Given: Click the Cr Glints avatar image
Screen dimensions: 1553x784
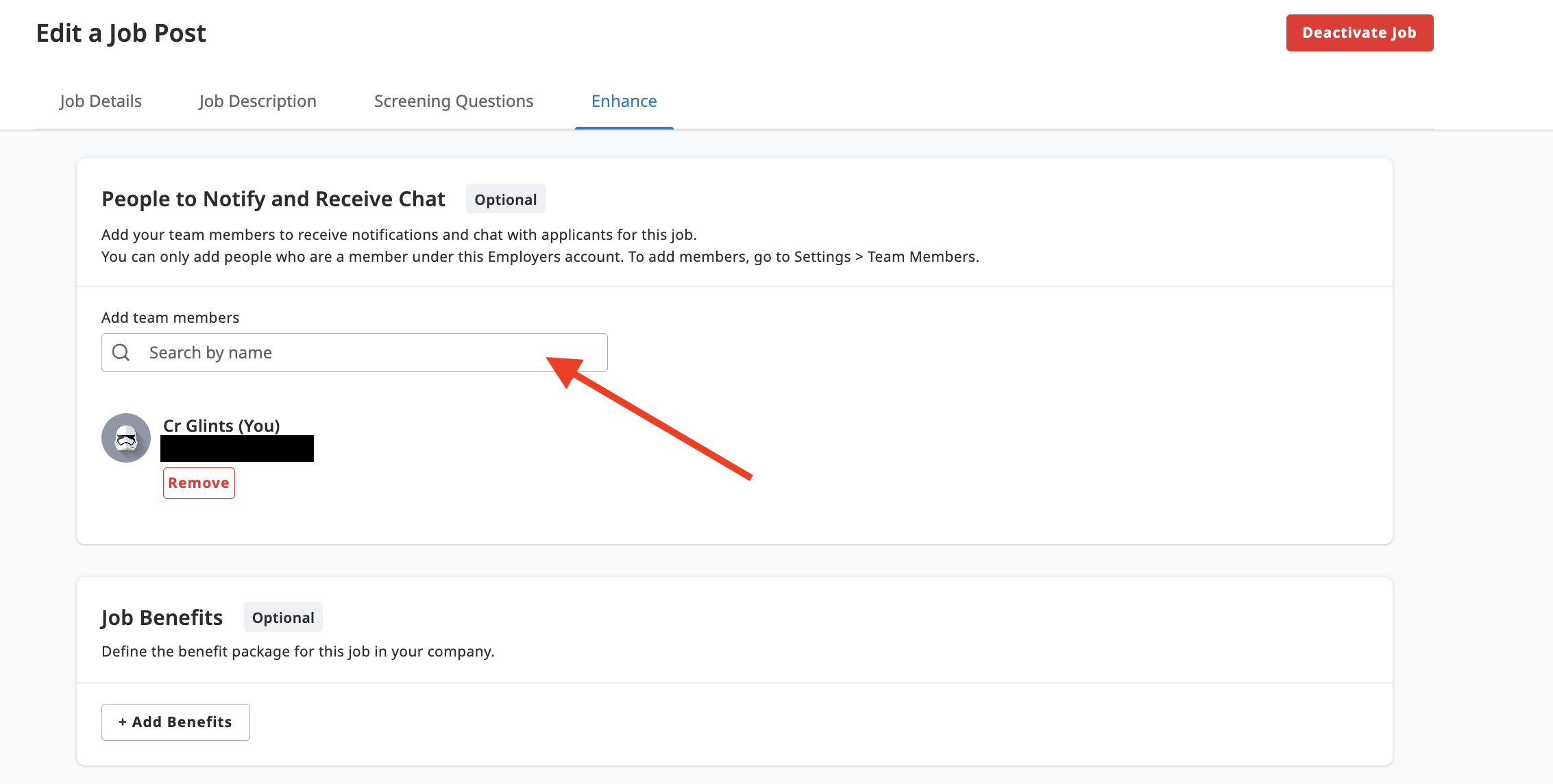Looking at the screenshot, I should (x=126, y=438).
